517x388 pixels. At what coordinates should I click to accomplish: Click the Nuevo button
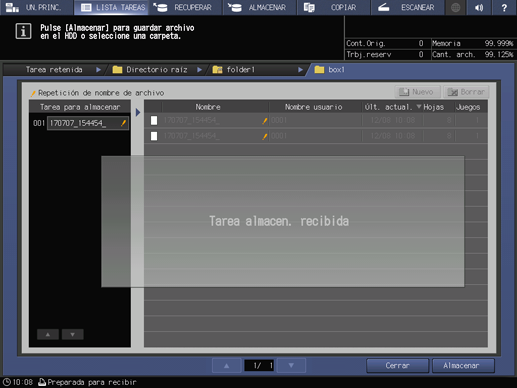pyautogui.click(x=417, y=92)
